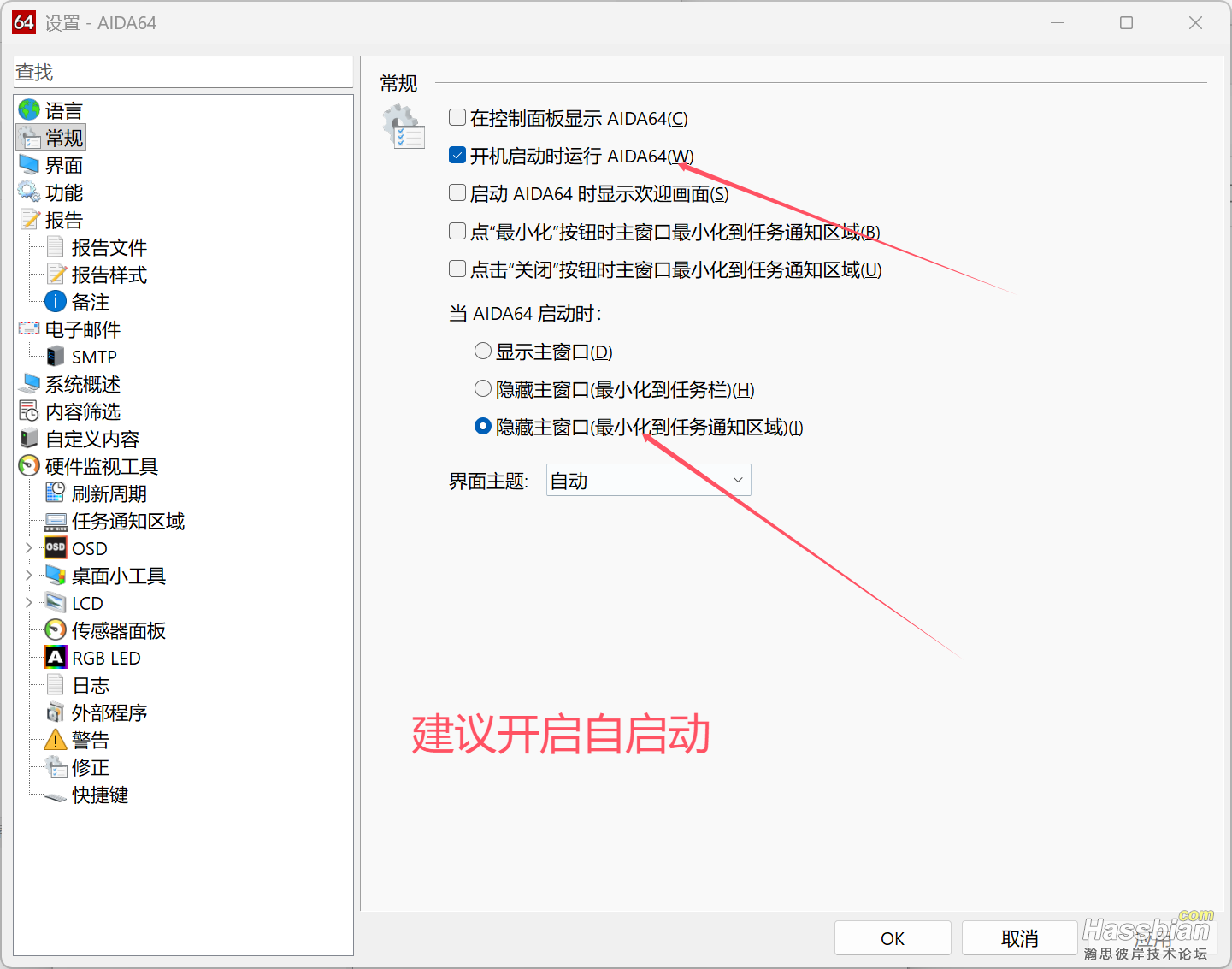Click the keyboard icon beside 快捷键
The image size is (1232, 969).
tap(56, 797)
